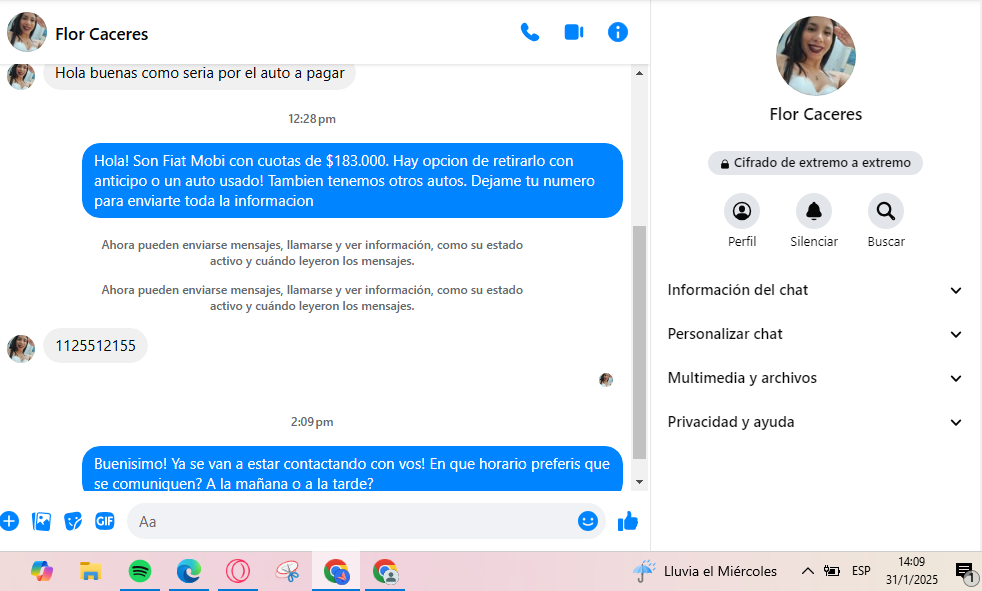Choose a sticker to send
This screenshot has height=591, width=982.
(73, 521)
